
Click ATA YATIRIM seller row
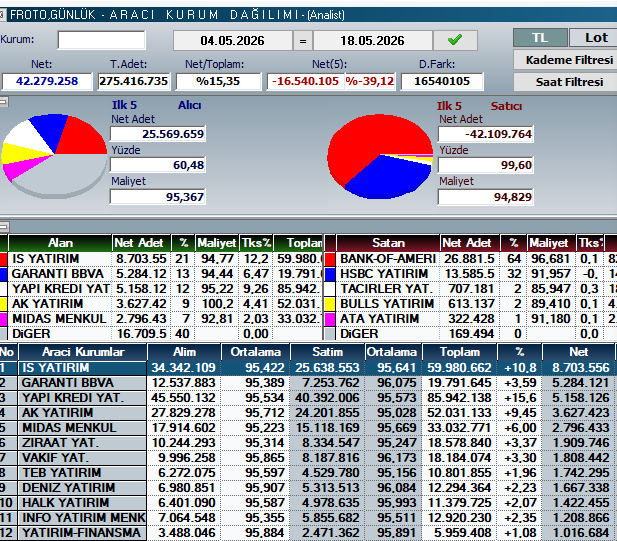point(471,319)
